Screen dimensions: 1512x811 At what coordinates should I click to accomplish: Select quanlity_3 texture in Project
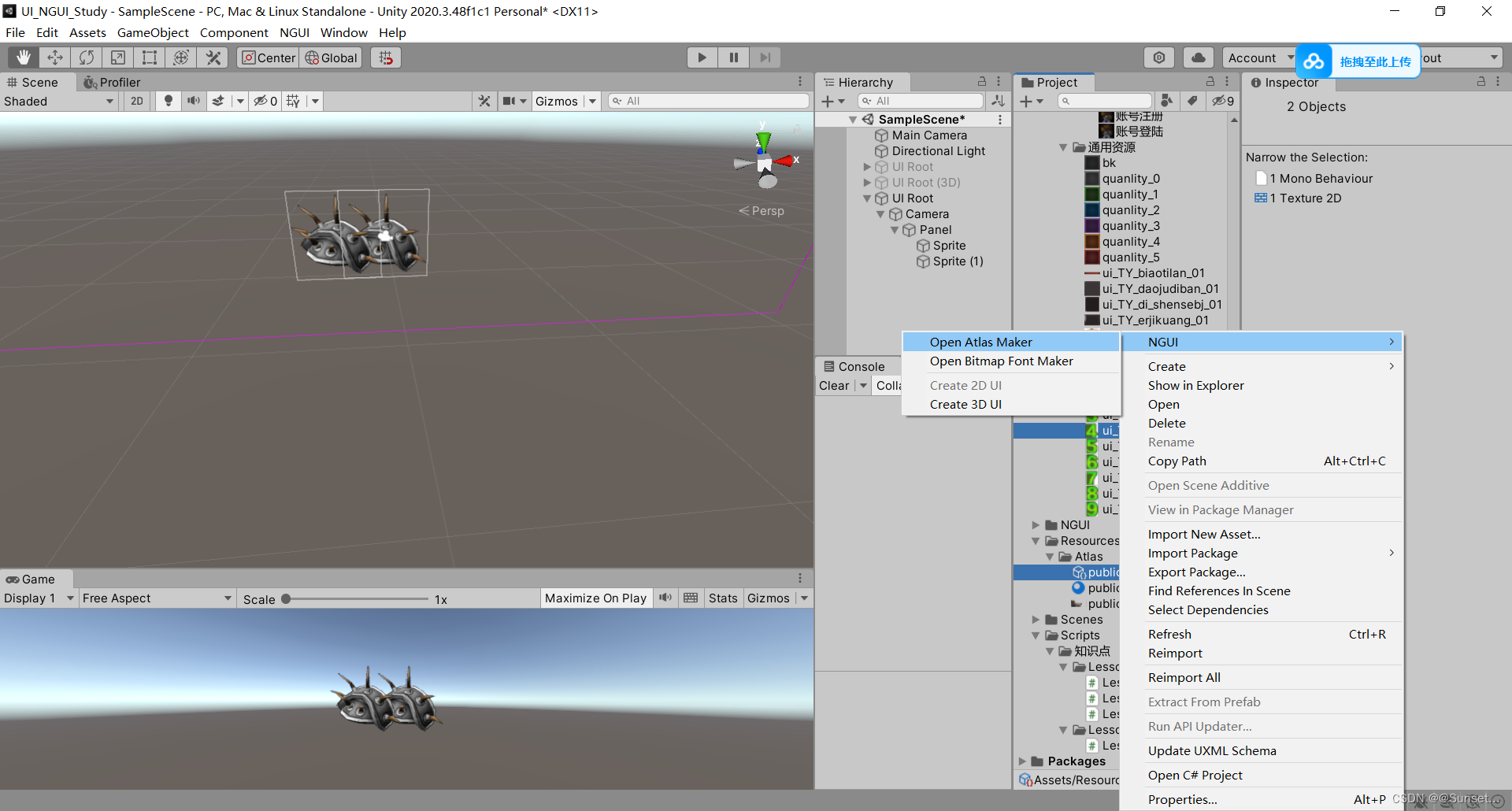[x=1131, y=226]
